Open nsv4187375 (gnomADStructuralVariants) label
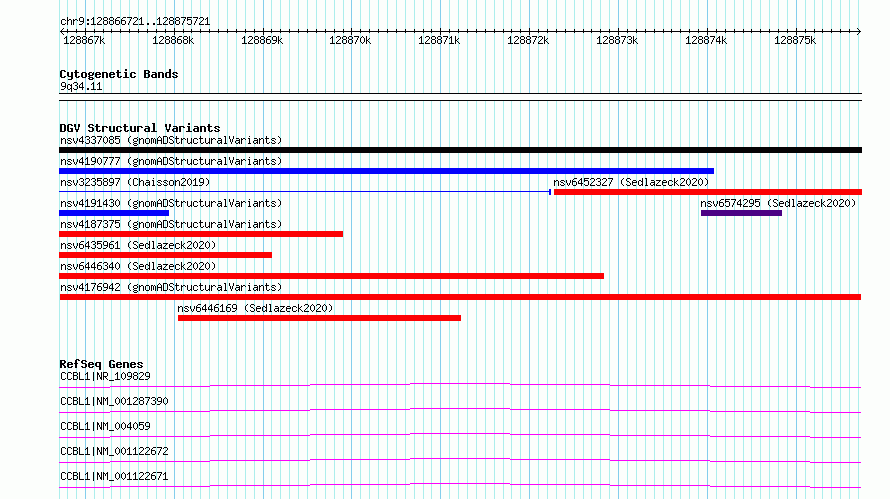Screen dimensions: 890x499 point(171,224)
